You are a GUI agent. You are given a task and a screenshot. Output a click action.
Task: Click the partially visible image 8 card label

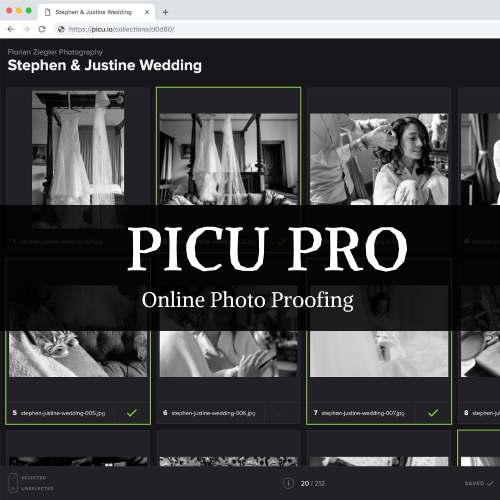[x=482, y=413]
